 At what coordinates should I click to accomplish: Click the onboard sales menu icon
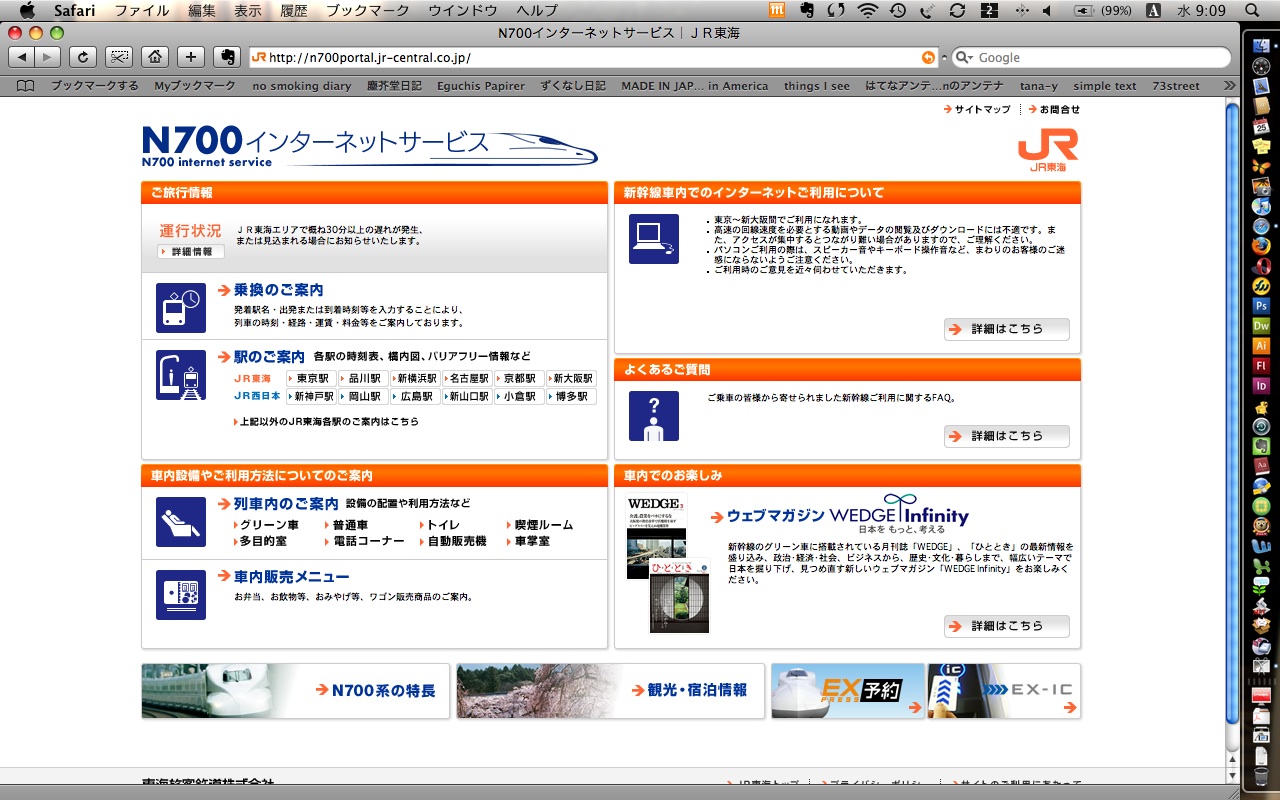click(x=181, y=594)
